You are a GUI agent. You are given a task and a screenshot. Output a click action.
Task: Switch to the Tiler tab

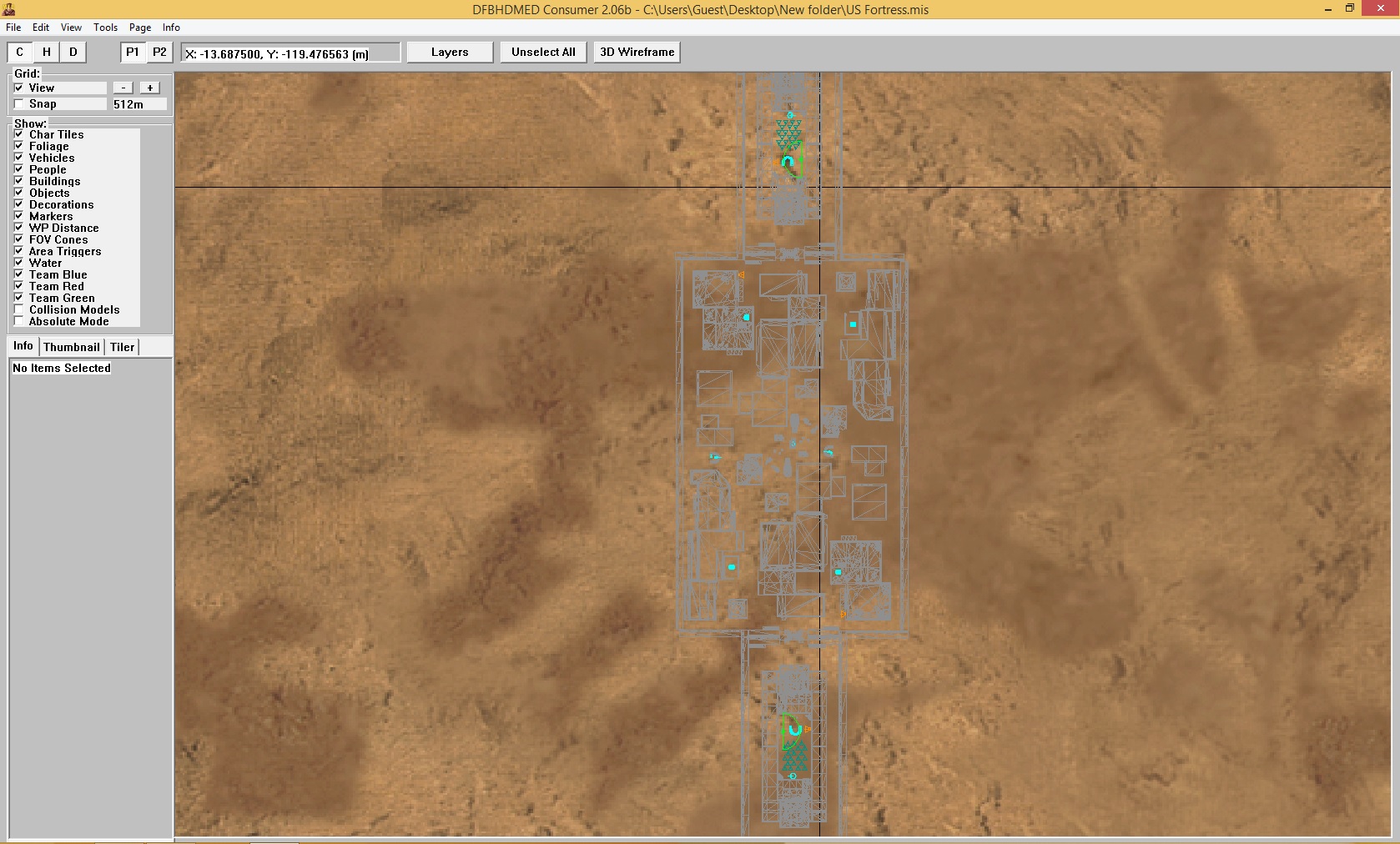pos(122,347)
